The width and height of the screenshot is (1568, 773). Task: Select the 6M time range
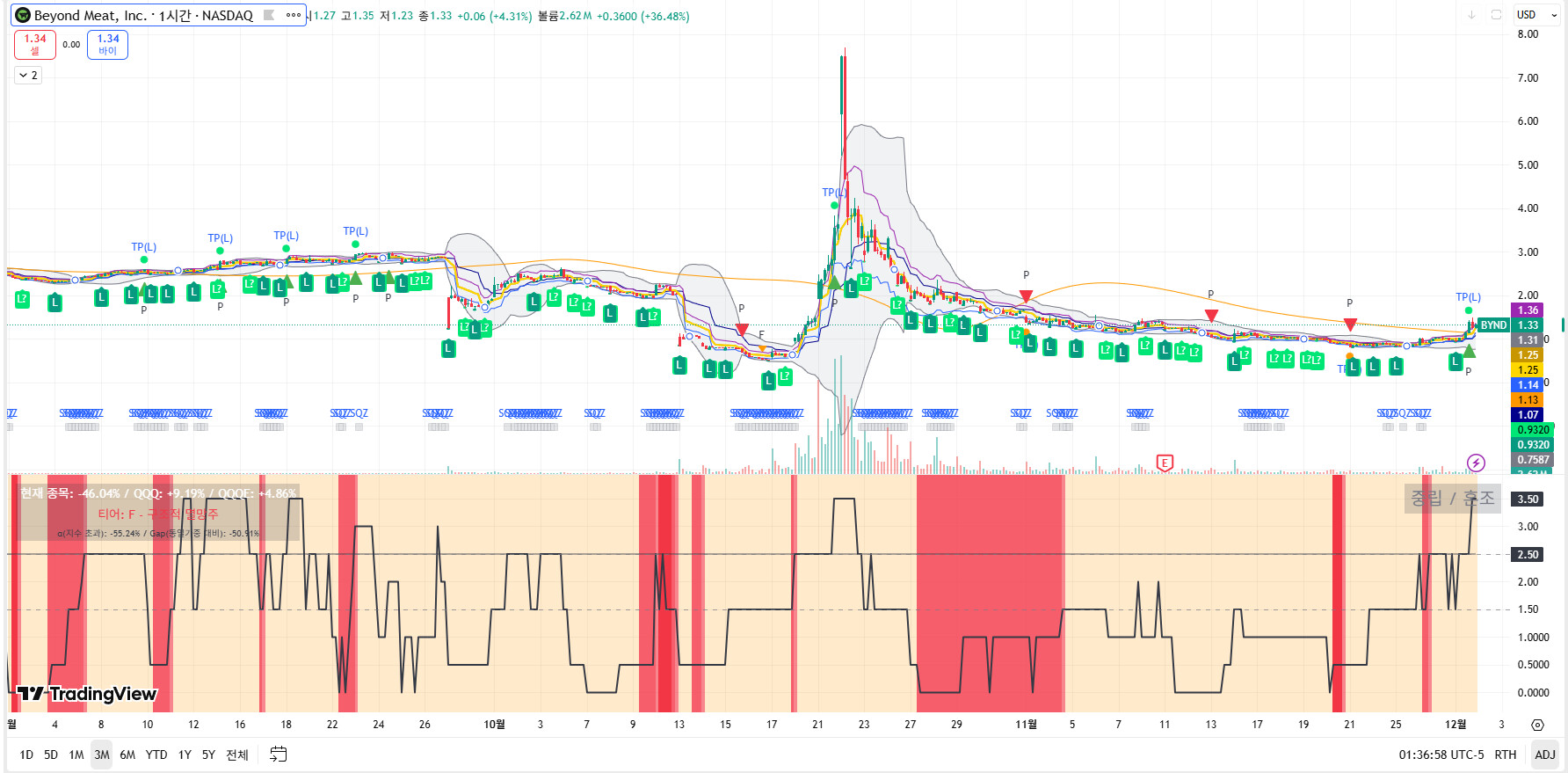click(x=127, y=755)
